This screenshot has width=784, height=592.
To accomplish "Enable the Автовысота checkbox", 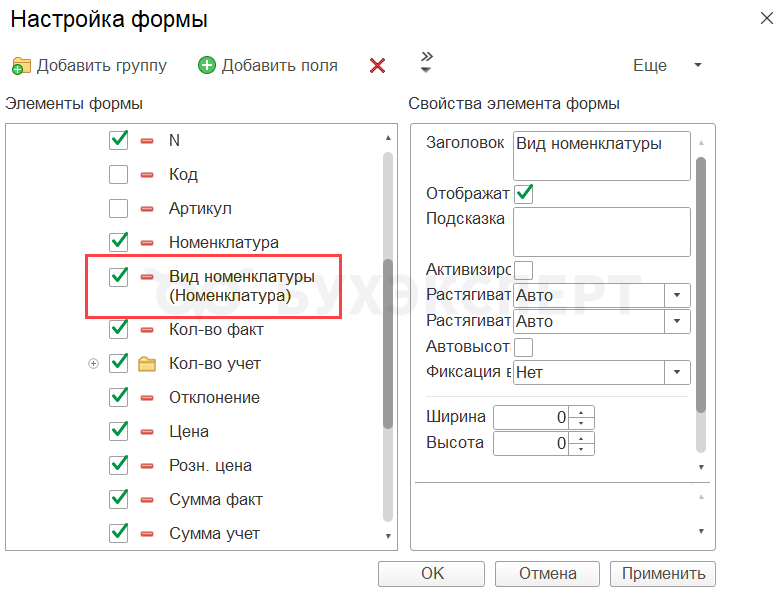I will click(x=523, y=347).
